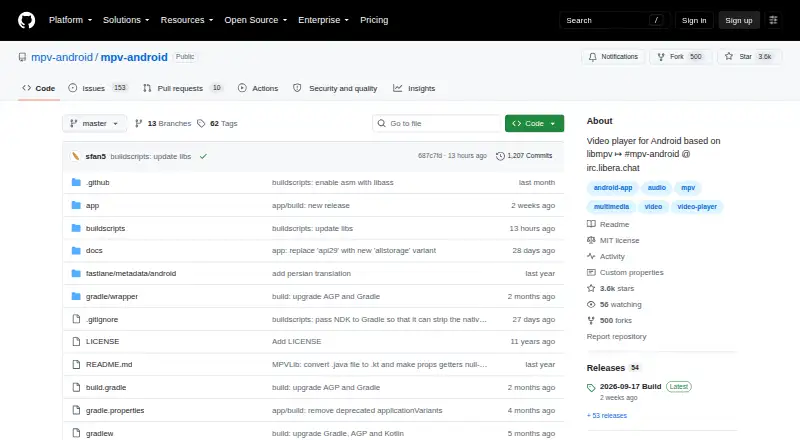Click the Notifications bell icon

click(592, 57)
